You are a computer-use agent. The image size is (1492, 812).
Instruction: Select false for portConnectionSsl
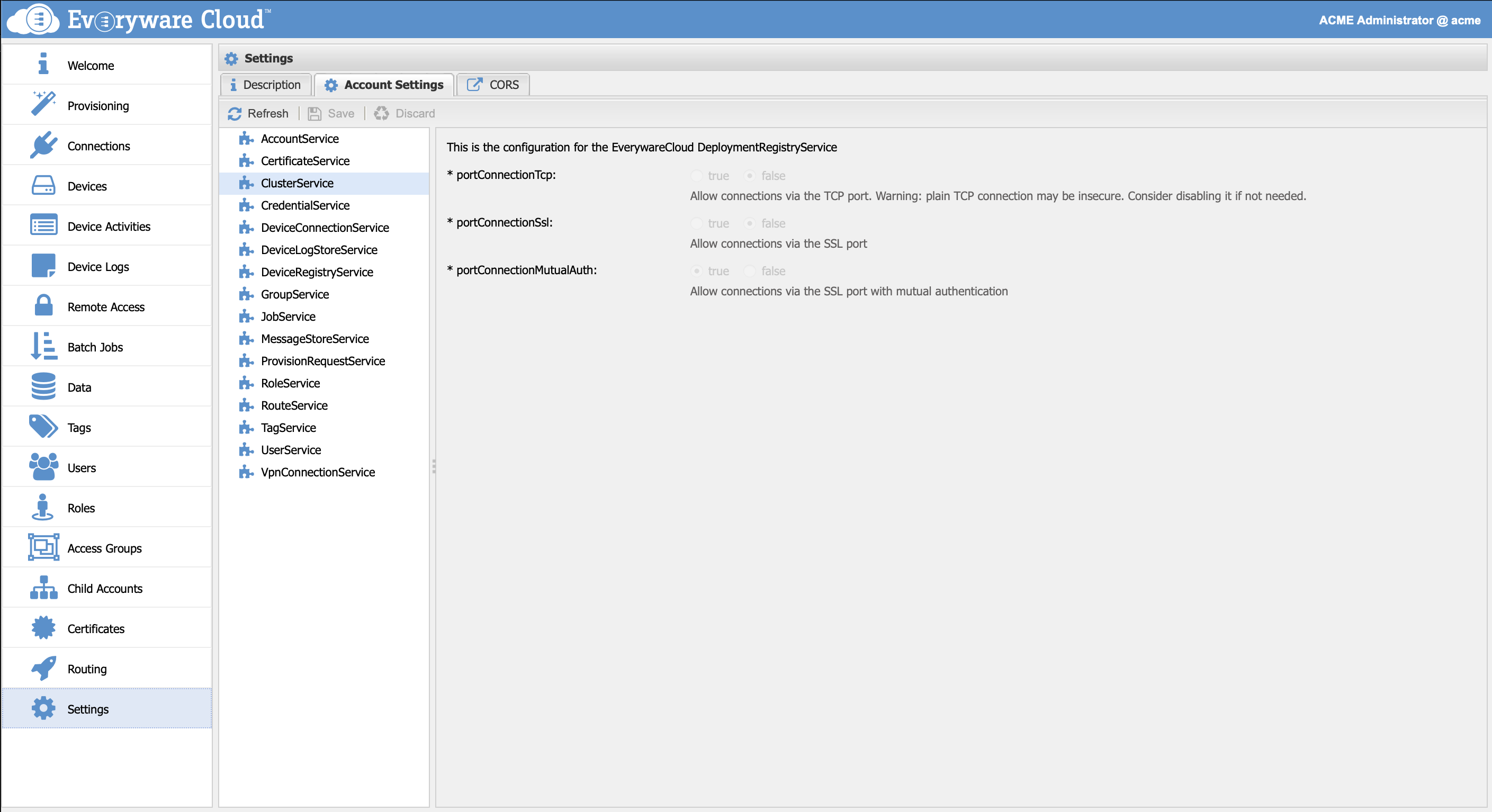click(x=750, y=223)
